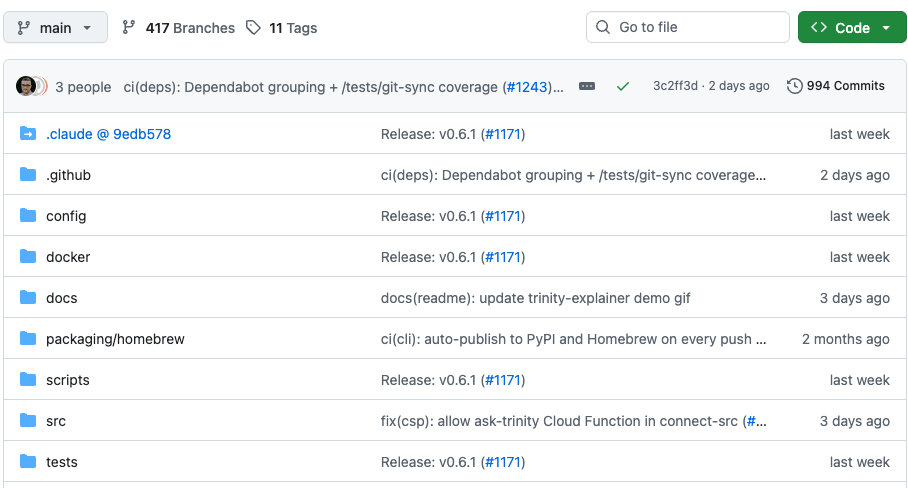Open #1171 link in the tests row
This screenshot has height=488, width=908.
[503, 462]
